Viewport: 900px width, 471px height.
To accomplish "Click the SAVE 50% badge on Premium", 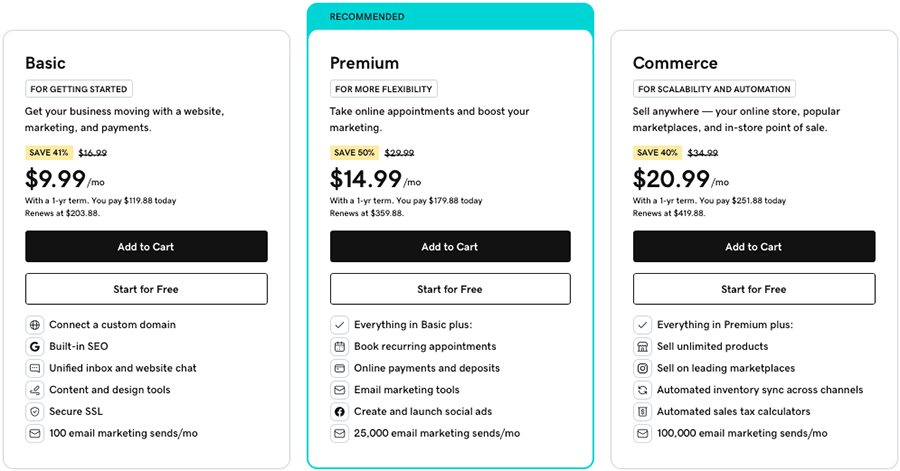I will [x=354, y=153].
